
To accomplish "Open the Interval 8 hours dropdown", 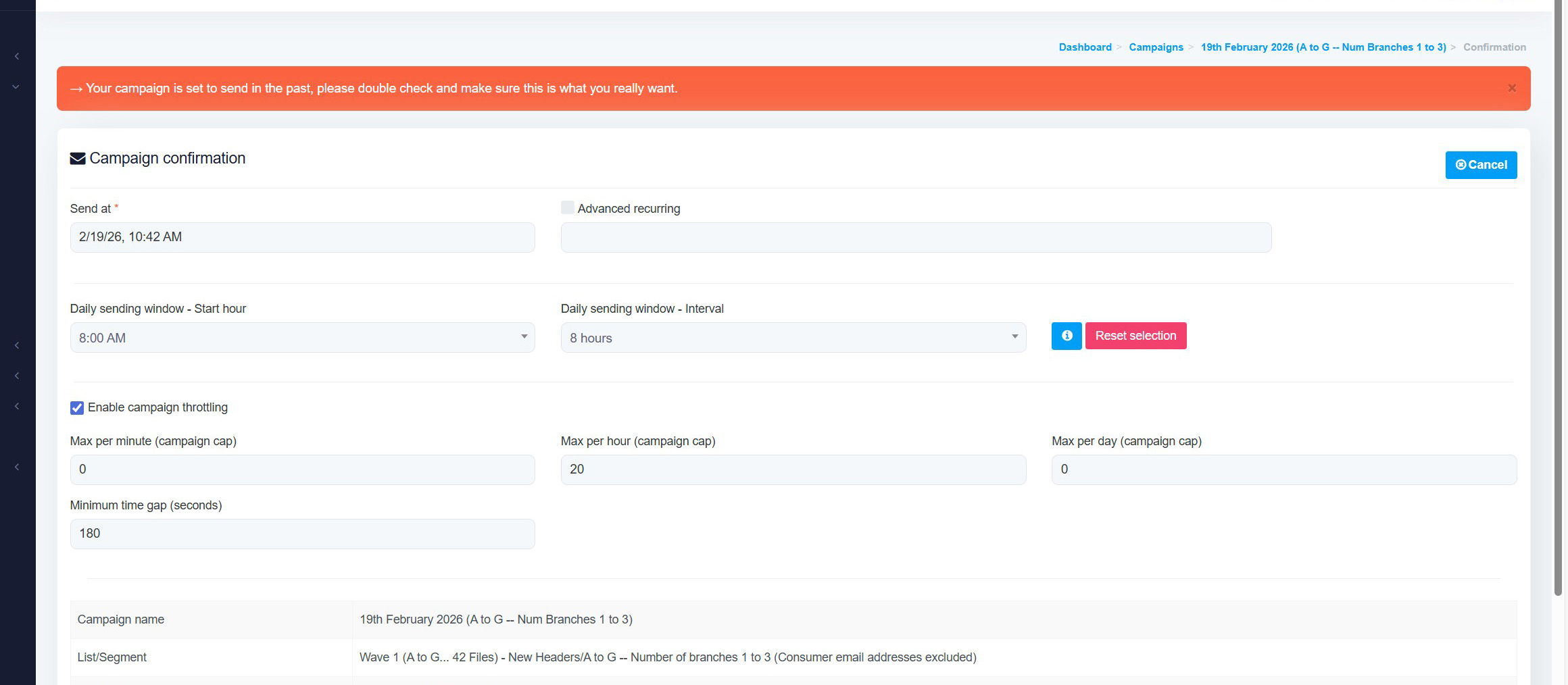I will coord(793,337).
